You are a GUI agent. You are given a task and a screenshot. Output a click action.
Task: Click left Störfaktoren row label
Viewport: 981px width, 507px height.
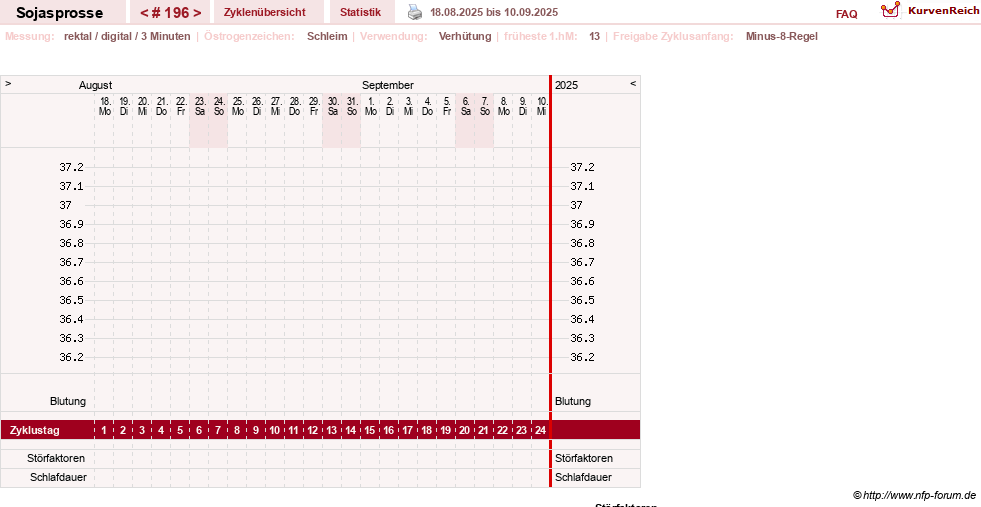point(56,458)
